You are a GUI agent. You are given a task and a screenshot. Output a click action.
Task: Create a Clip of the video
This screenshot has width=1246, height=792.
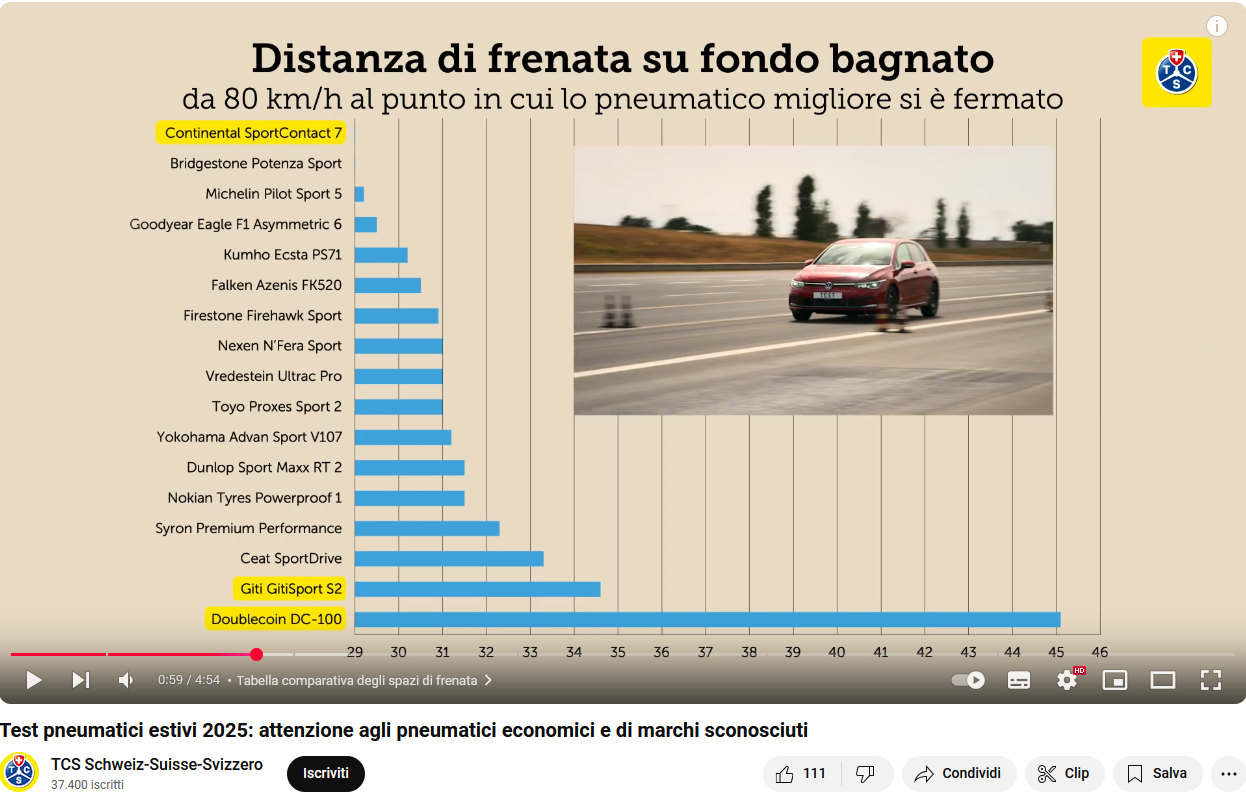point(1064,773)
